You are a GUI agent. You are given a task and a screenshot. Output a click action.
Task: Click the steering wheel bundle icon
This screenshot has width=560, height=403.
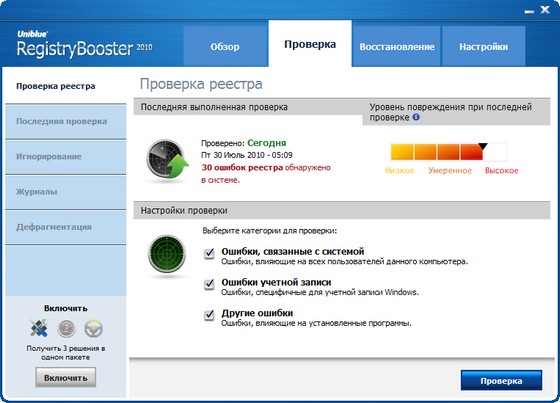click(94, 329)
